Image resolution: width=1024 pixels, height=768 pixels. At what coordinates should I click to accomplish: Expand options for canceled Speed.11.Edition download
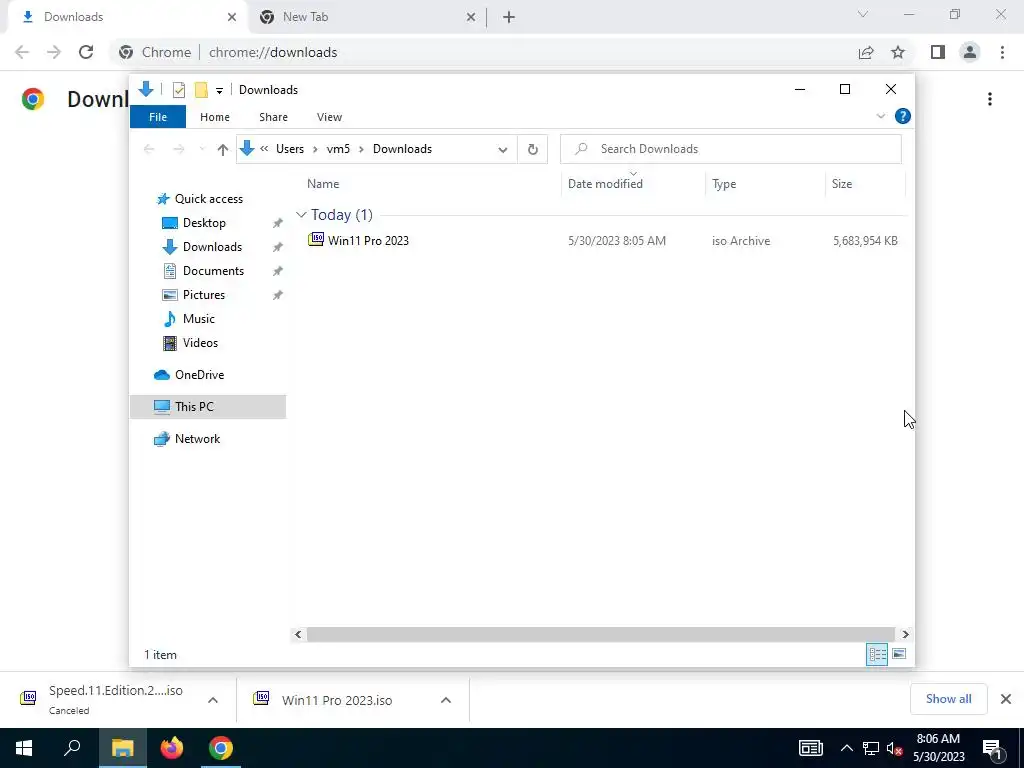212,700
